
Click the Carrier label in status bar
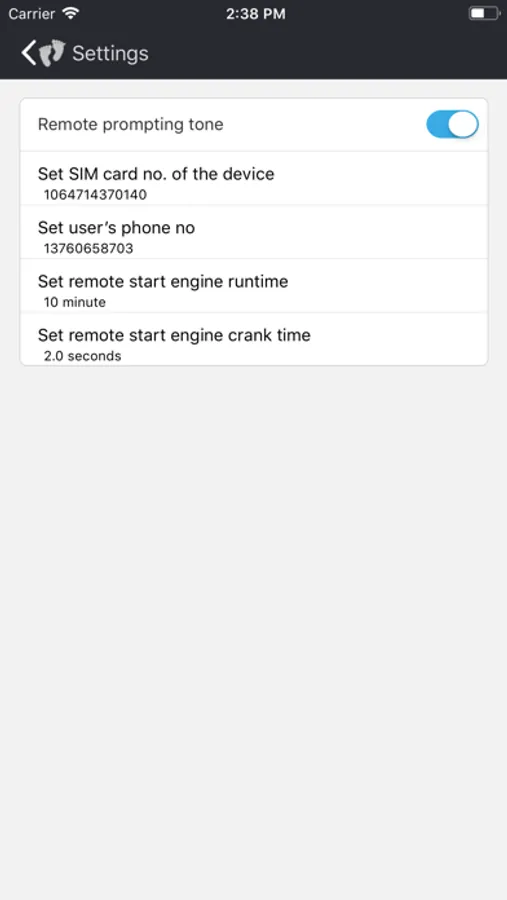(x=32, y=13)
